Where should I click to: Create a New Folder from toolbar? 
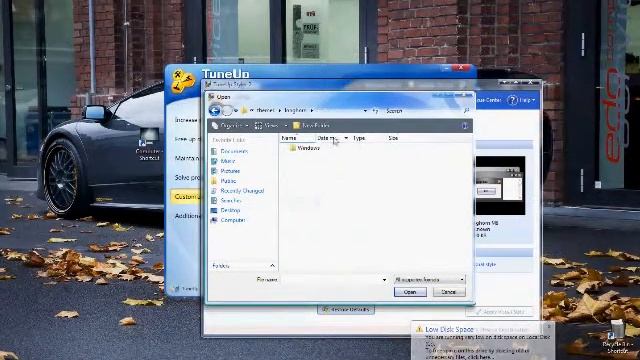[311, 126]
